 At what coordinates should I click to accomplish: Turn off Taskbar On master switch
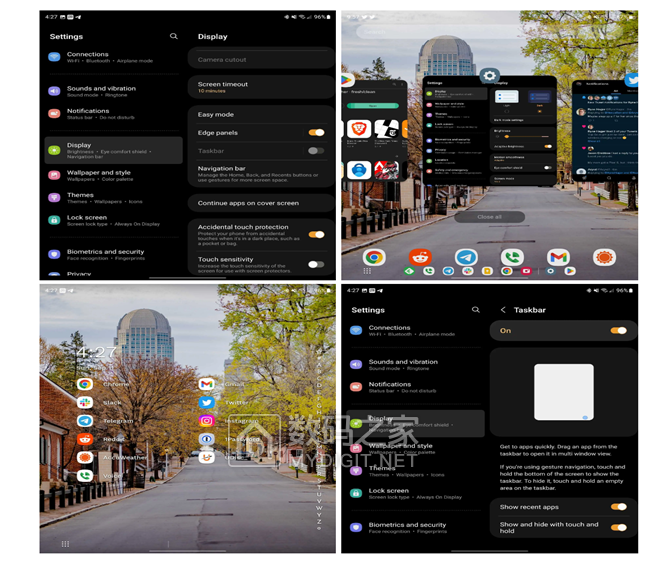point(619,330)
